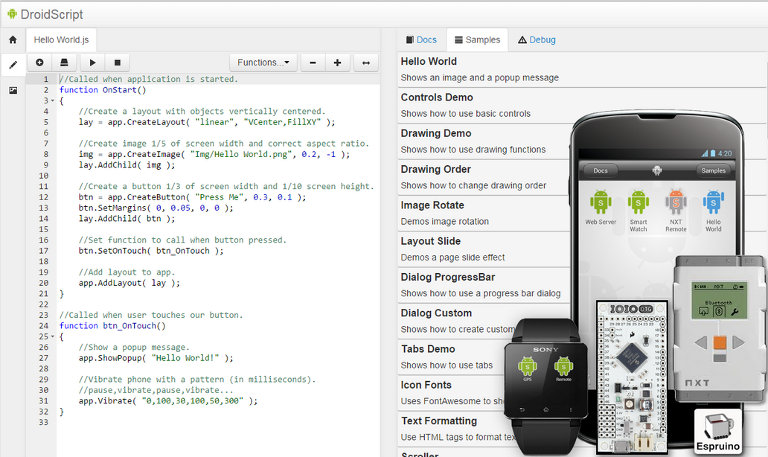Run the script with the play button
This screenshot has width=768, height=457.
coord(93,62)
